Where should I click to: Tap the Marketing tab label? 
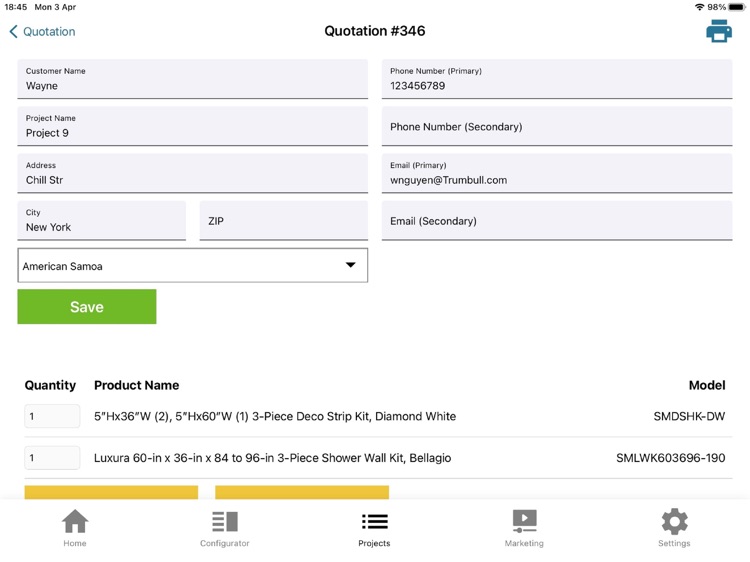point(524,543)
